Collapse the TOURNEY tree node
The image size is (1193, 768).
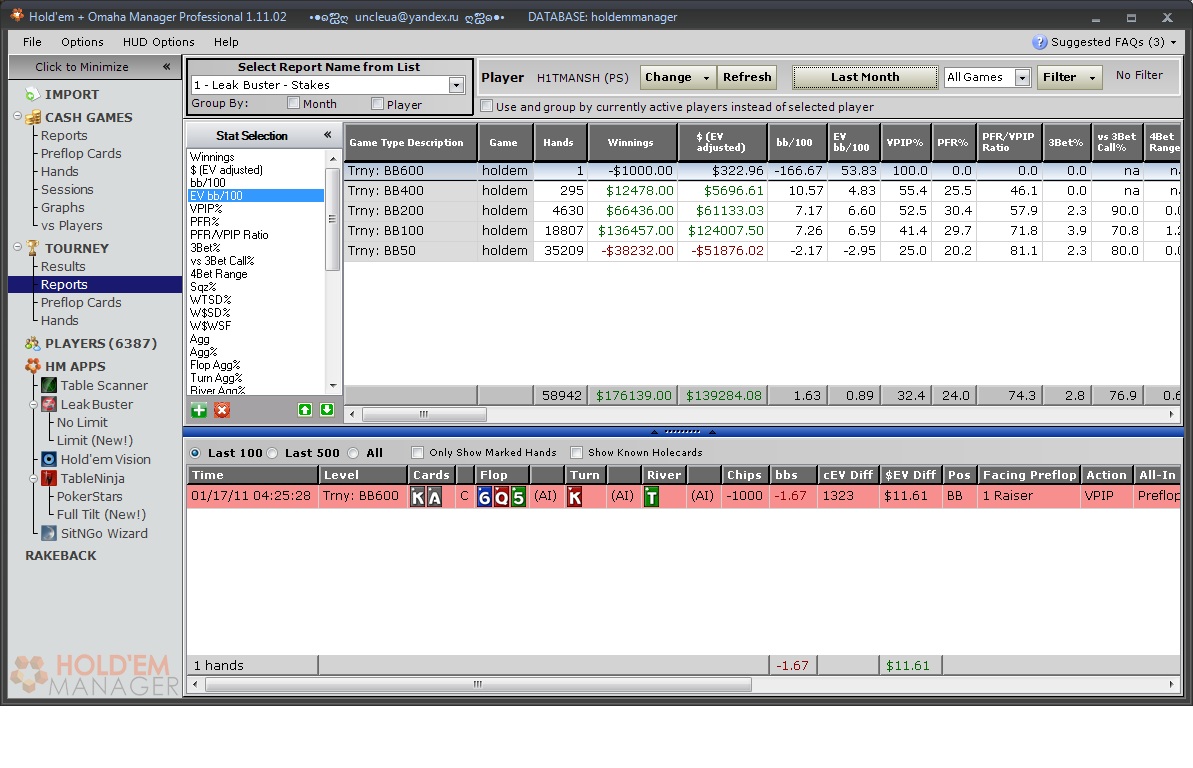coord(17,247)
